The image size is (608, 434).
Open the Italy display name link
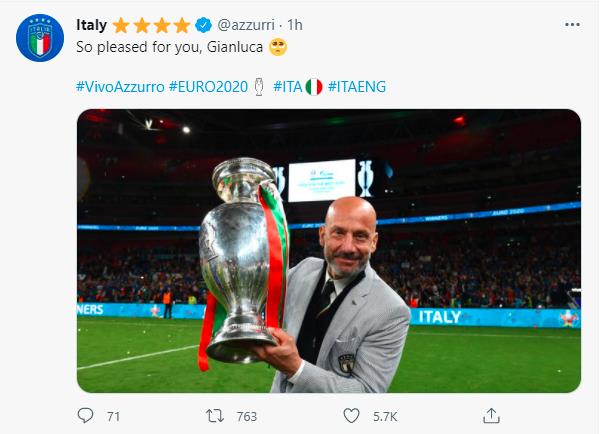(x=93, y=24)
